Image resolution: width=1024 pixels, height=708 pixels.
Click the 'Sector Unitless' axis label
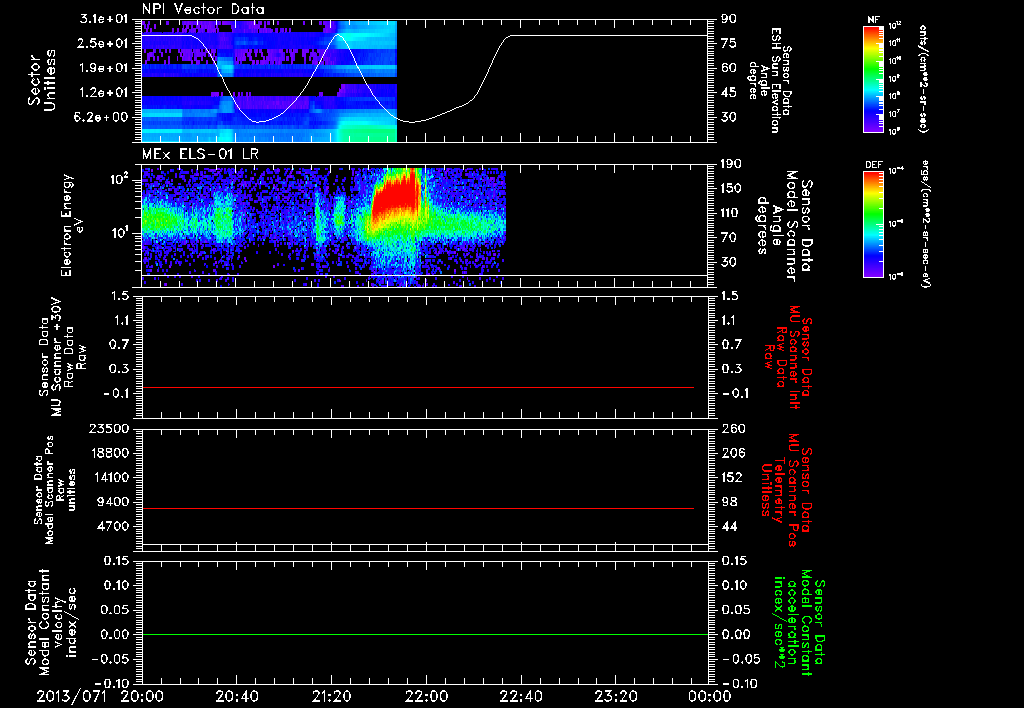coord(41,80)
